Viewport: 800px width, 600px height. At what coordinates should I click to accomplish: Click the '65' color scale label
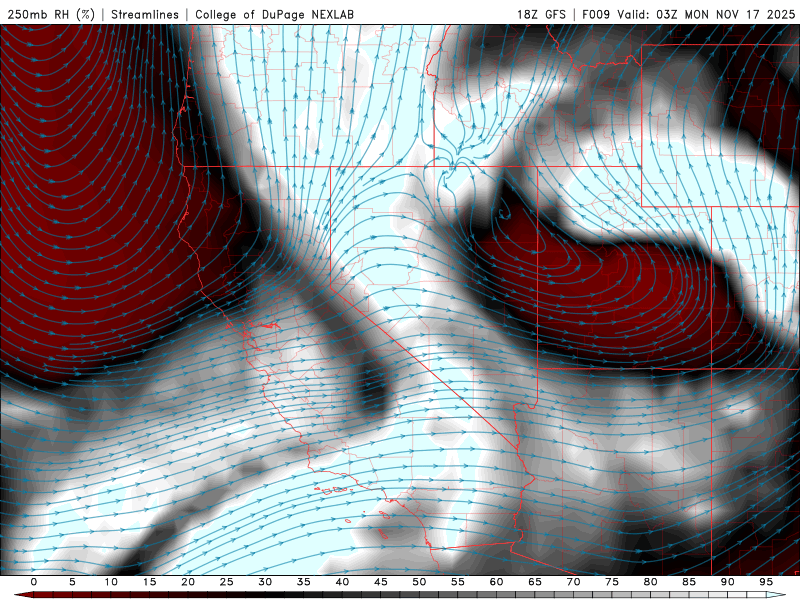[x=535, y=582]
